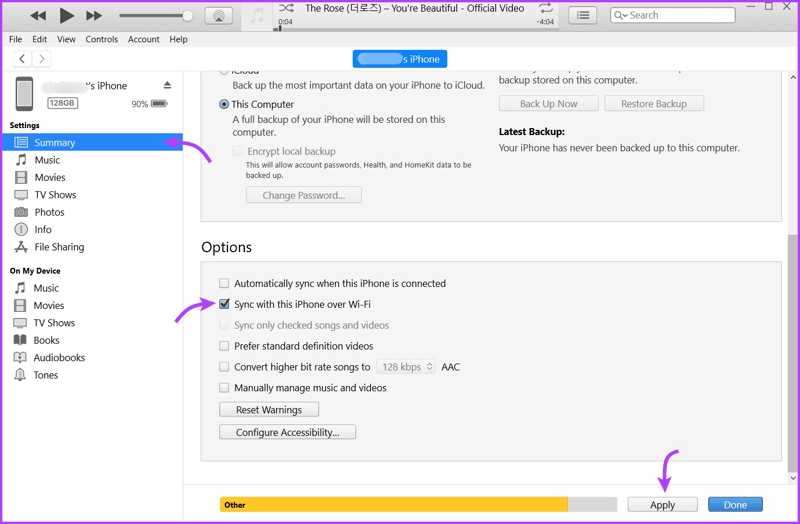The width and height of the screenshot is (800, 524).
Task: Select the This Computer backup radio button
Action: (224, 104)
